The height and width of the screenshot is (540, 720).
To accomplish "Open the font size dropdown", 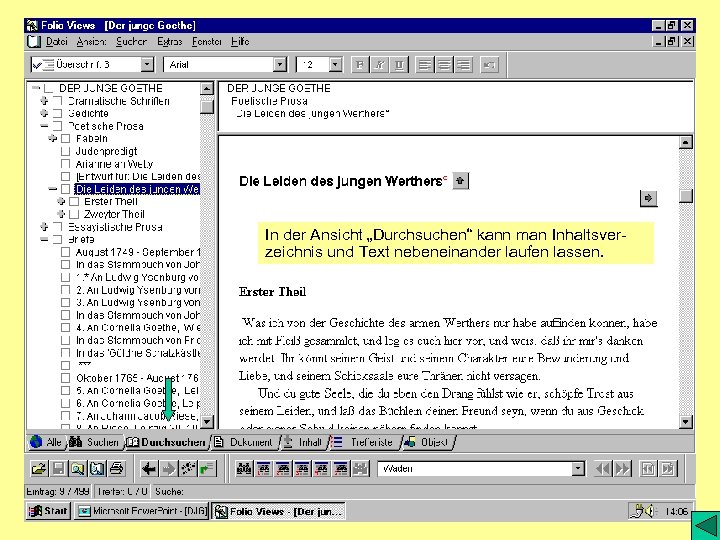I will coord(335,65).
